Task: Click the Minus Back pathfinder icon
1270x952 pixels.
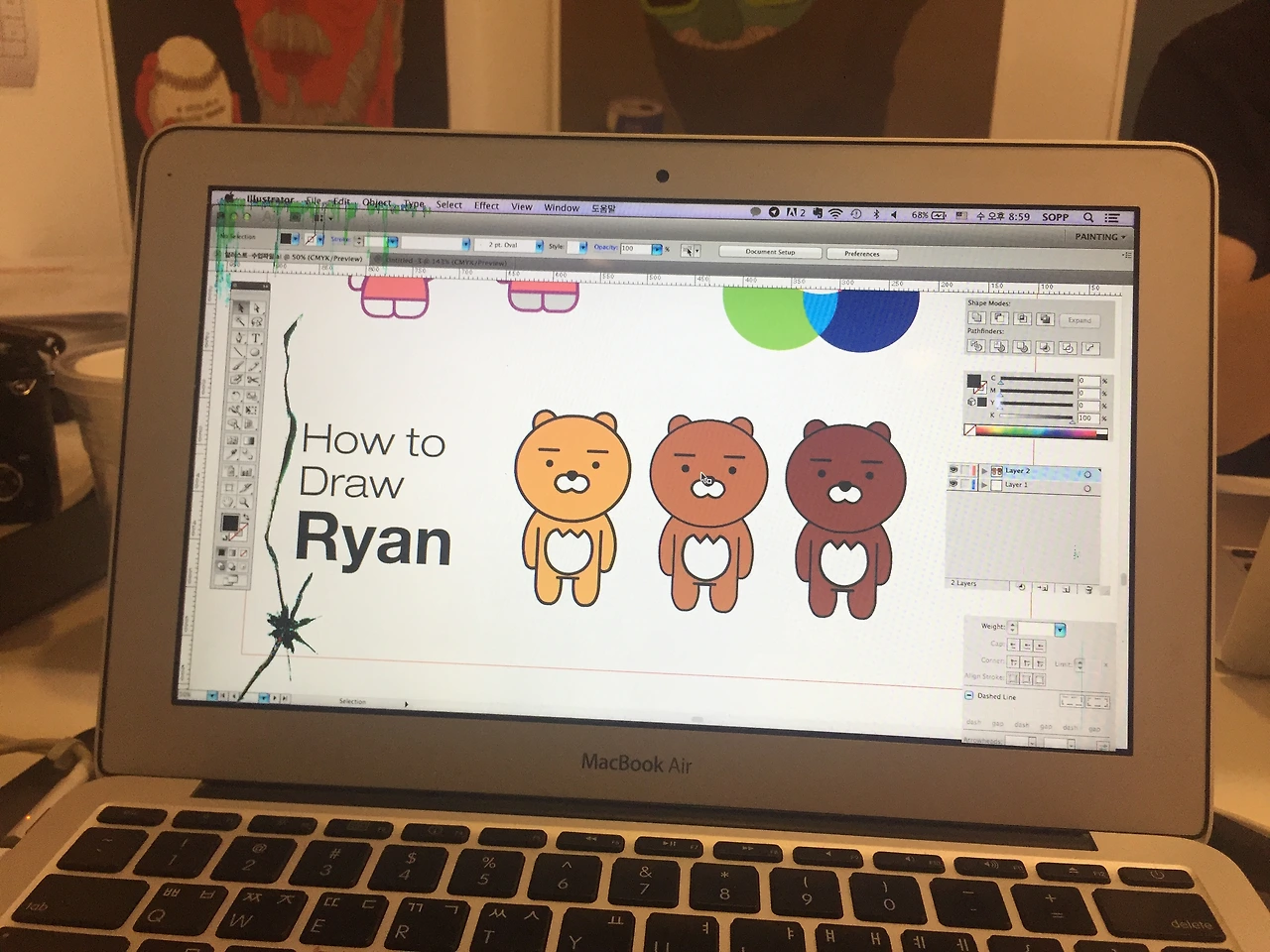Action: (1090, 348)
